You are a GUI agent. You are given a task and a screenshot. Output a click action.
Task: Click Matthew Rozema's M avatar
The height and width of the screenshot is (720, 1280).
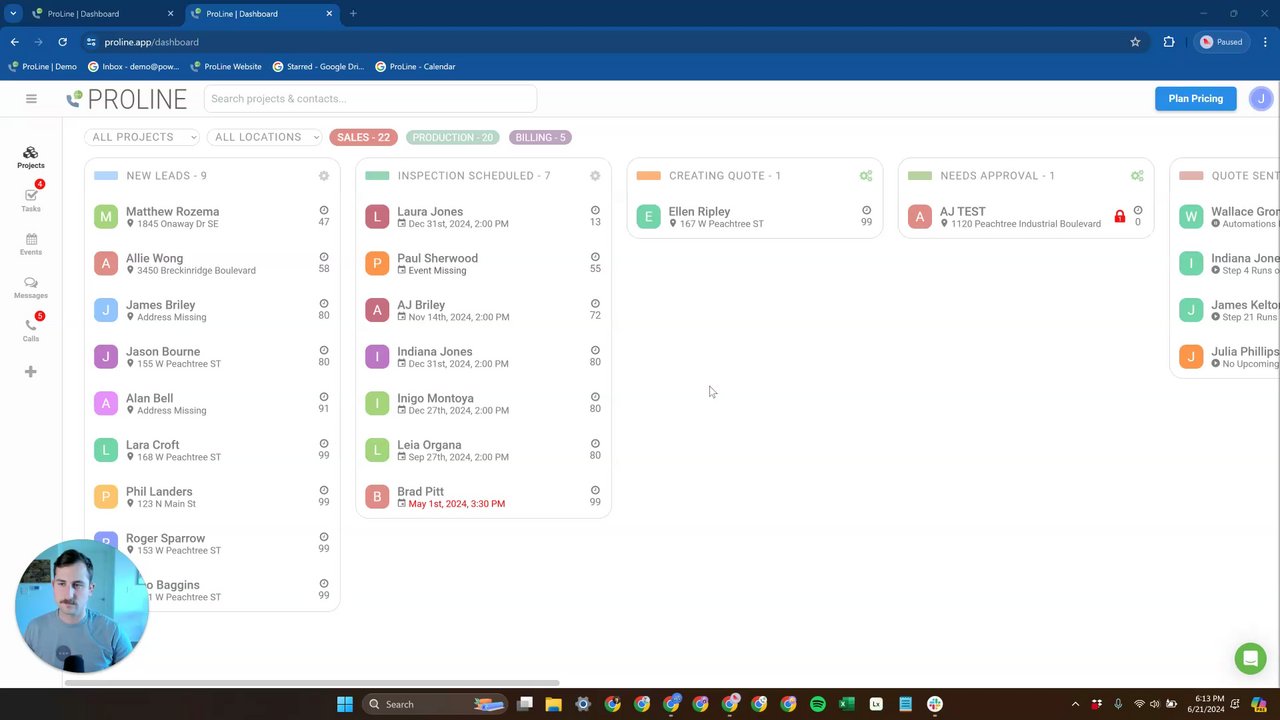pyautogui.click(x=106, y=216)
